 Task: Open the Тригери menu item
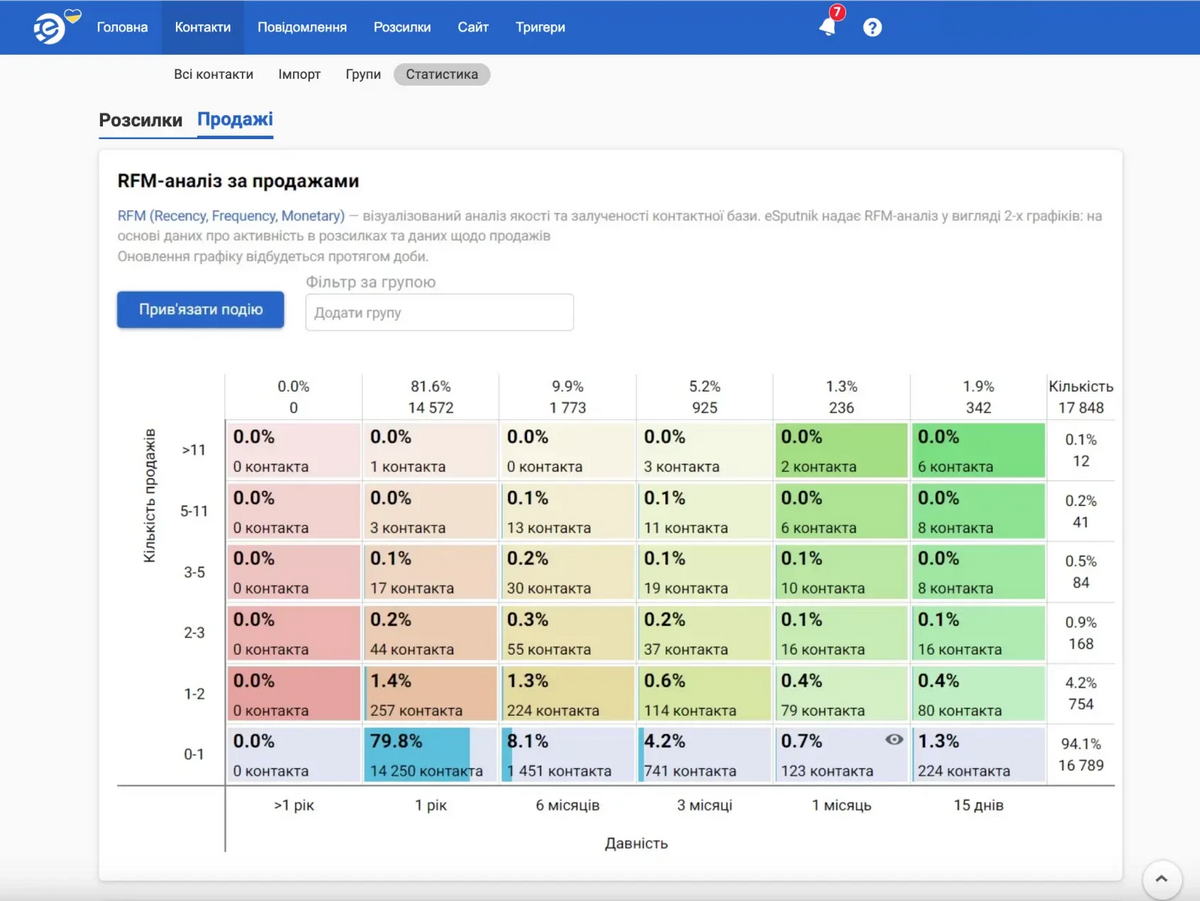(540, 27)
